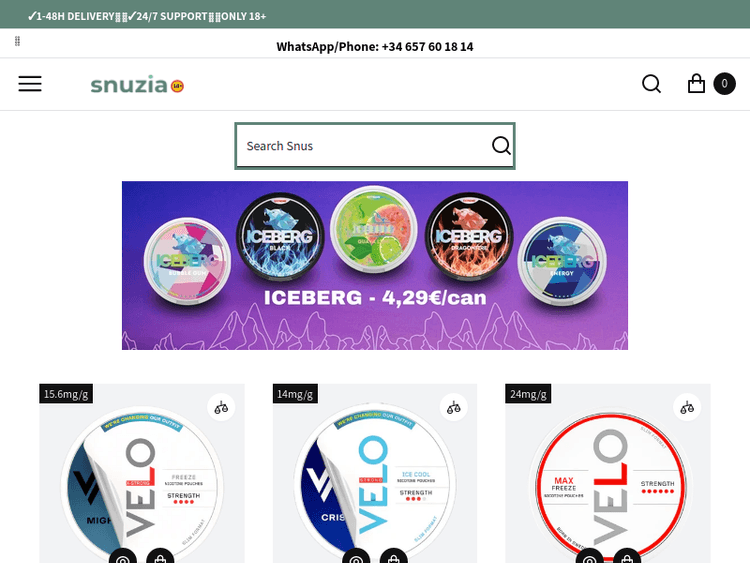Click the header search magnifier icon

point(651,84)
